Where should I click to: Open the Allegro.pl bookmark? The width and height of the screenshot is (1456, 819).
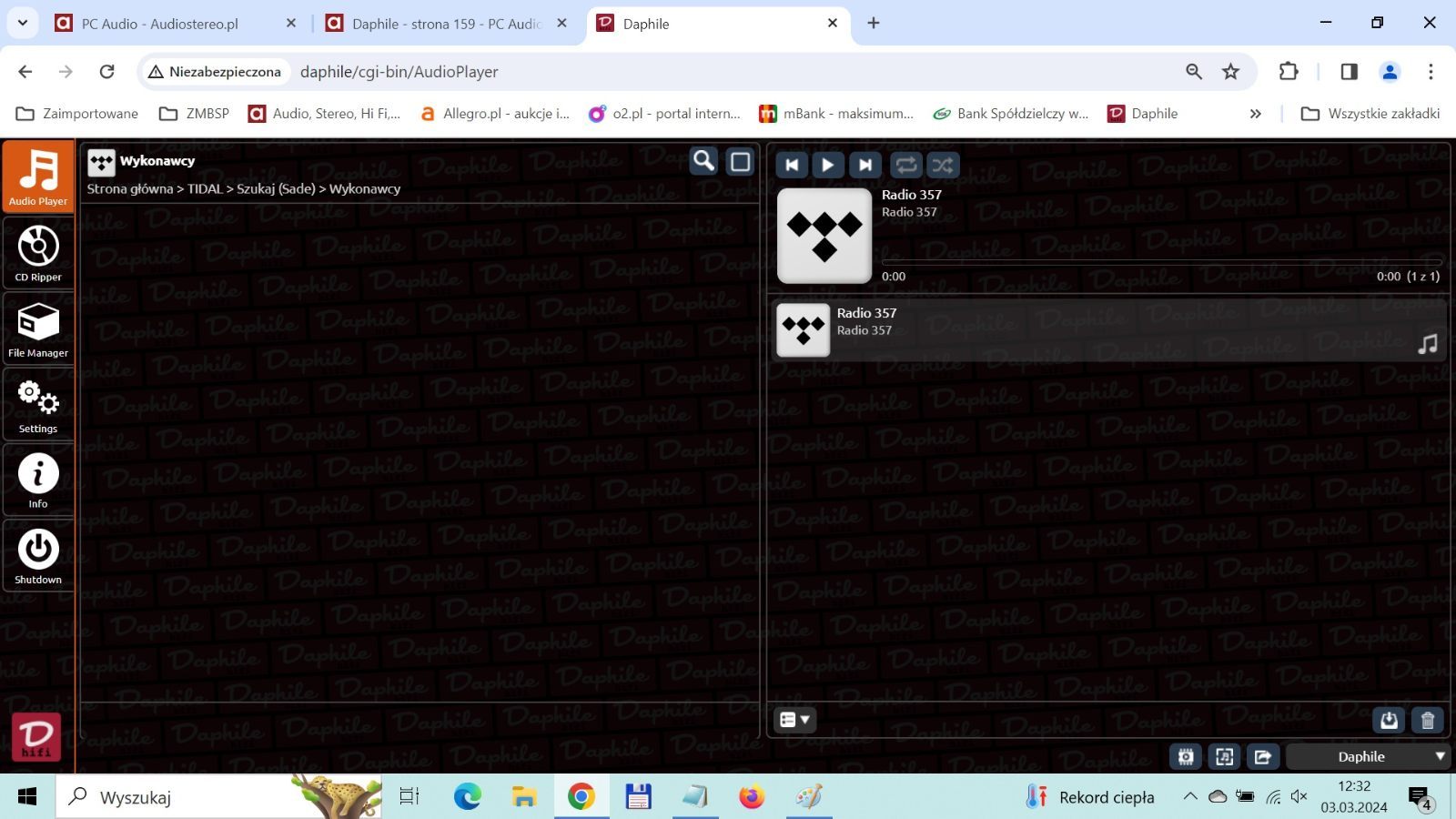tap(494, 113)
